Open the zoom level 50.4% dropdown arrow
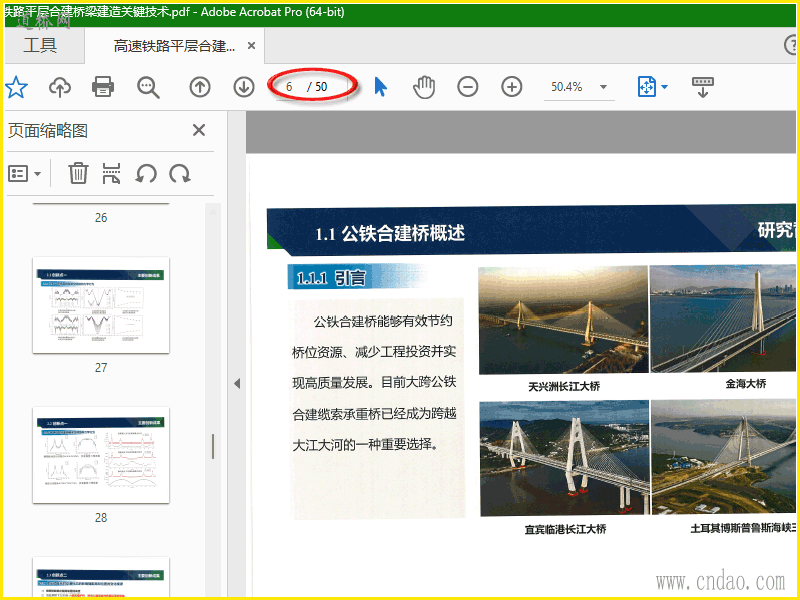Screen dimensions: 800x600 [604, 87]
